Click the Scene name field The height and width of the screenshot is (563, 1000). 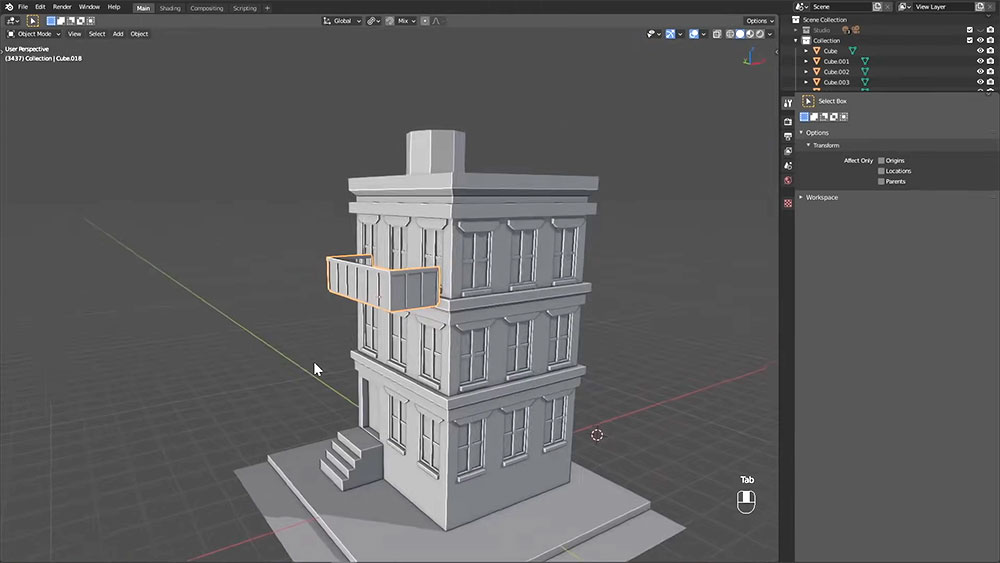841,6
